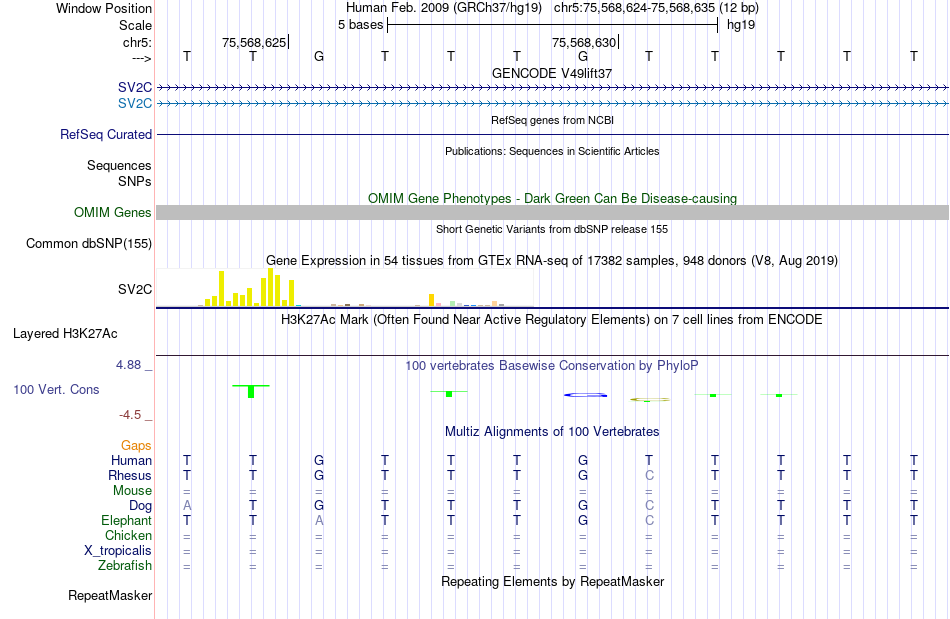Click the Human alignment row label
This screenshot has width=950, height=619.
pyautogui.click(x=131, y=460)
